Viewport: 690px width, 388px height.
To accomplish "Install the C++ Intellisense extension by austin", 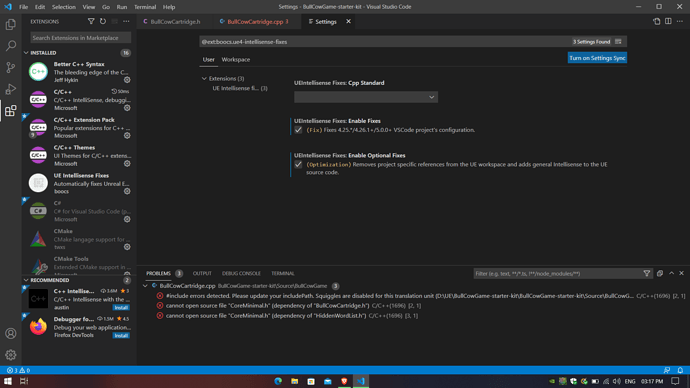I will 121,307.
